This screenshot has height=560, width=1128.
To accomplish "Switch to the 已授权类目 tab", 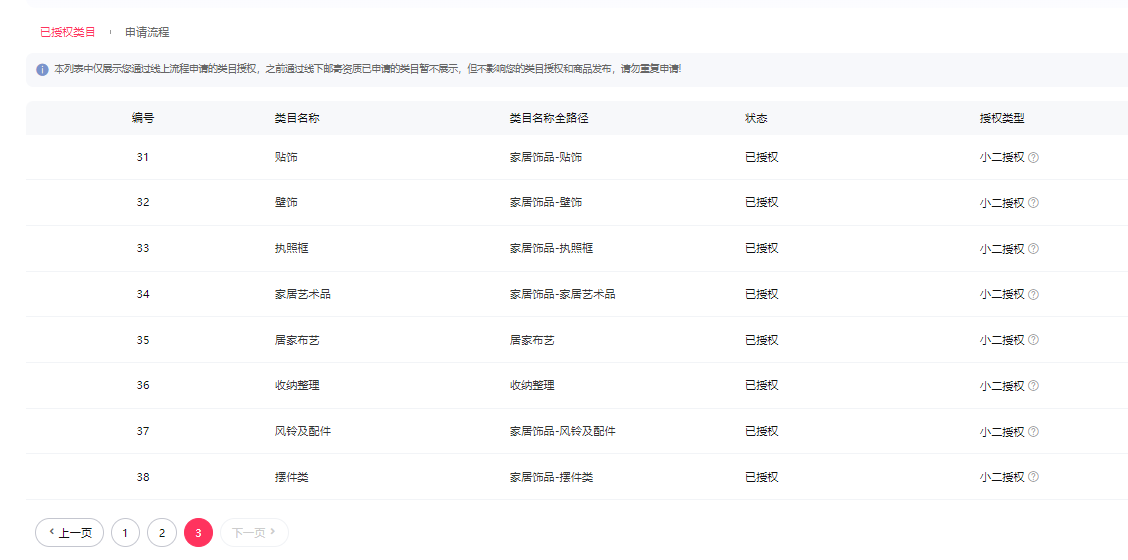I will [x=68, y=32].
